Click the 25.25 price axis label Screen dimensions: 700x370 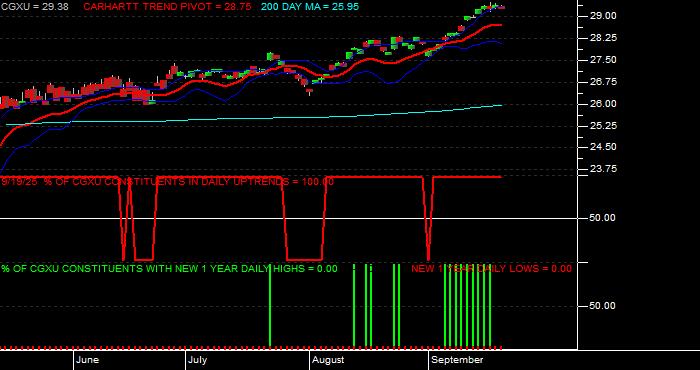tap(603, 126)
